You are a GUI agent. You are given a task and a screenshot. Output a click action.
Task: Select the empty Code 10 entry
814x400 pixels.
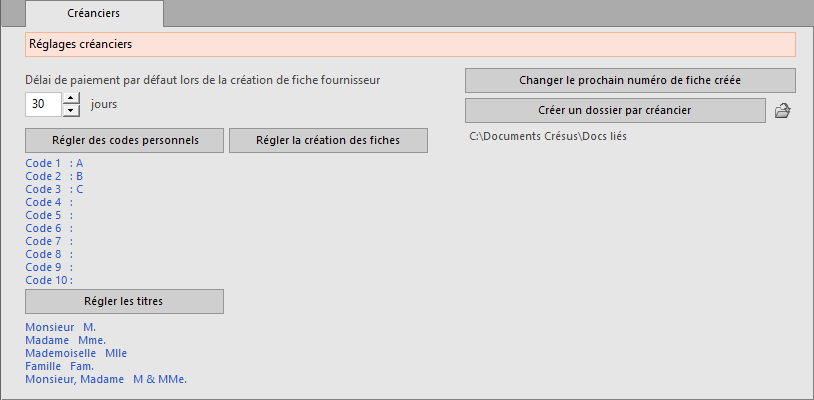point(49,280)
